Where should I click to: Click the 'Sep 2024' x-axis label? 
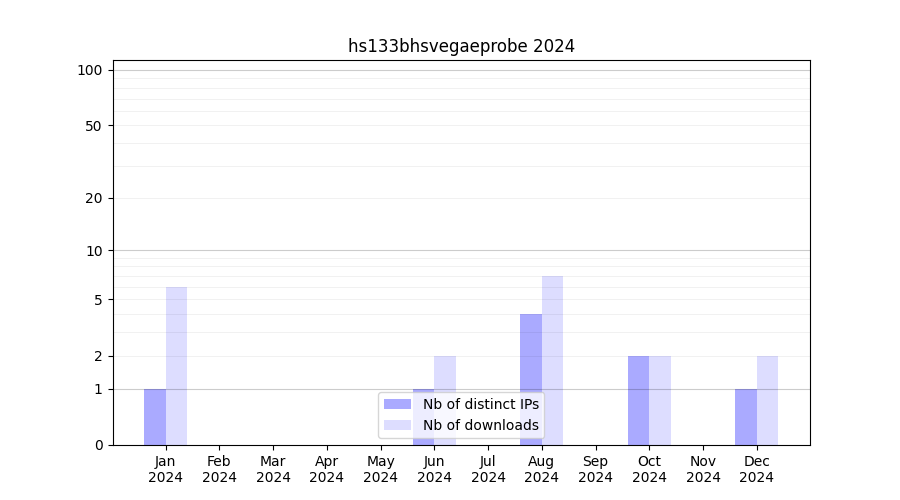(595, 469)
